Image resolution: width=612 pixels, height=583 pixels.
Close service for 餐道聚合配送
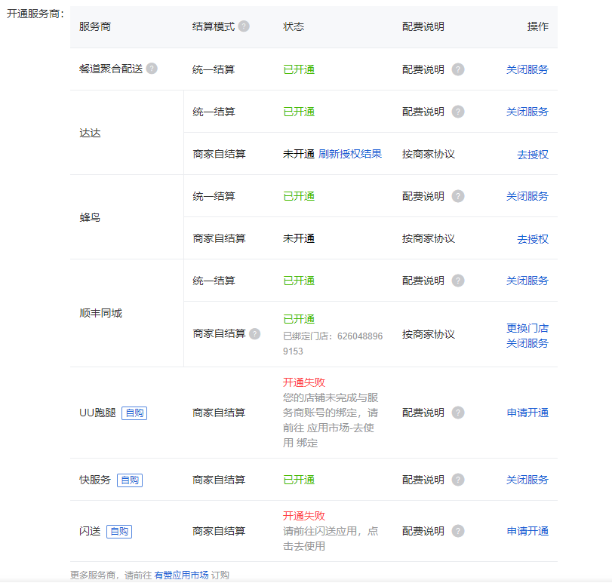[527, 69]
